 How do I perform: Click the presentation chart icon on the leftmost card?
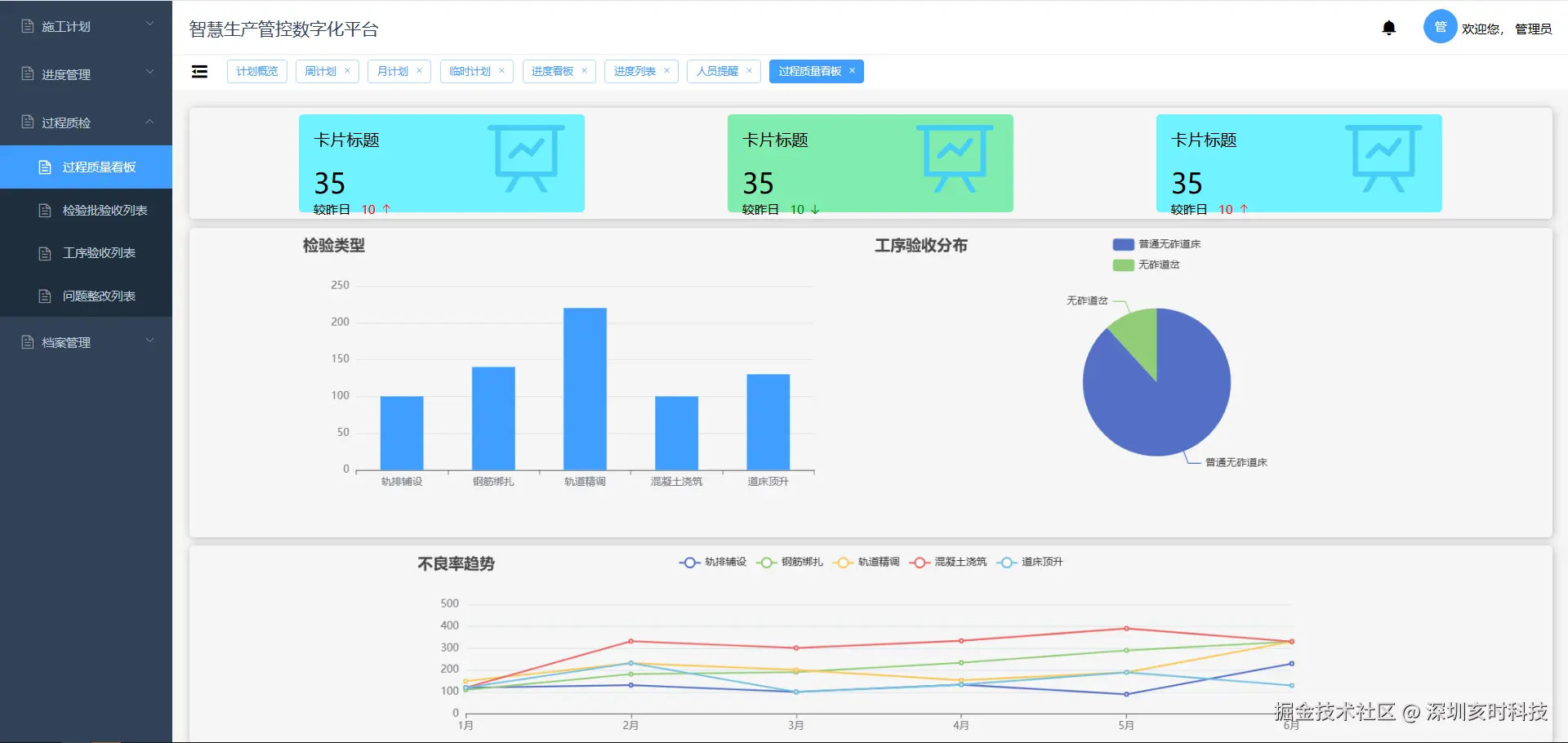[526, 158]
